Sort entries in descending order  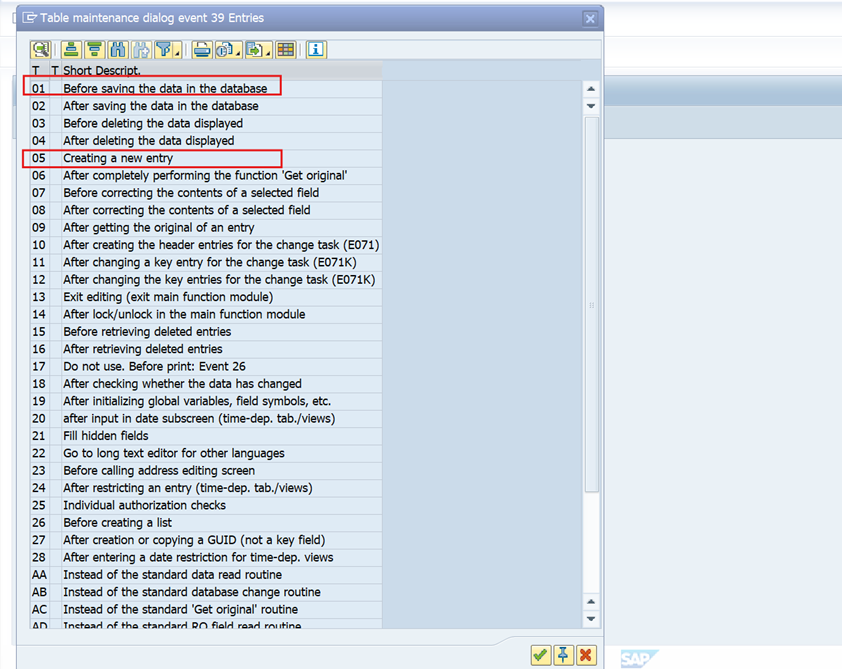coord(94,49)
